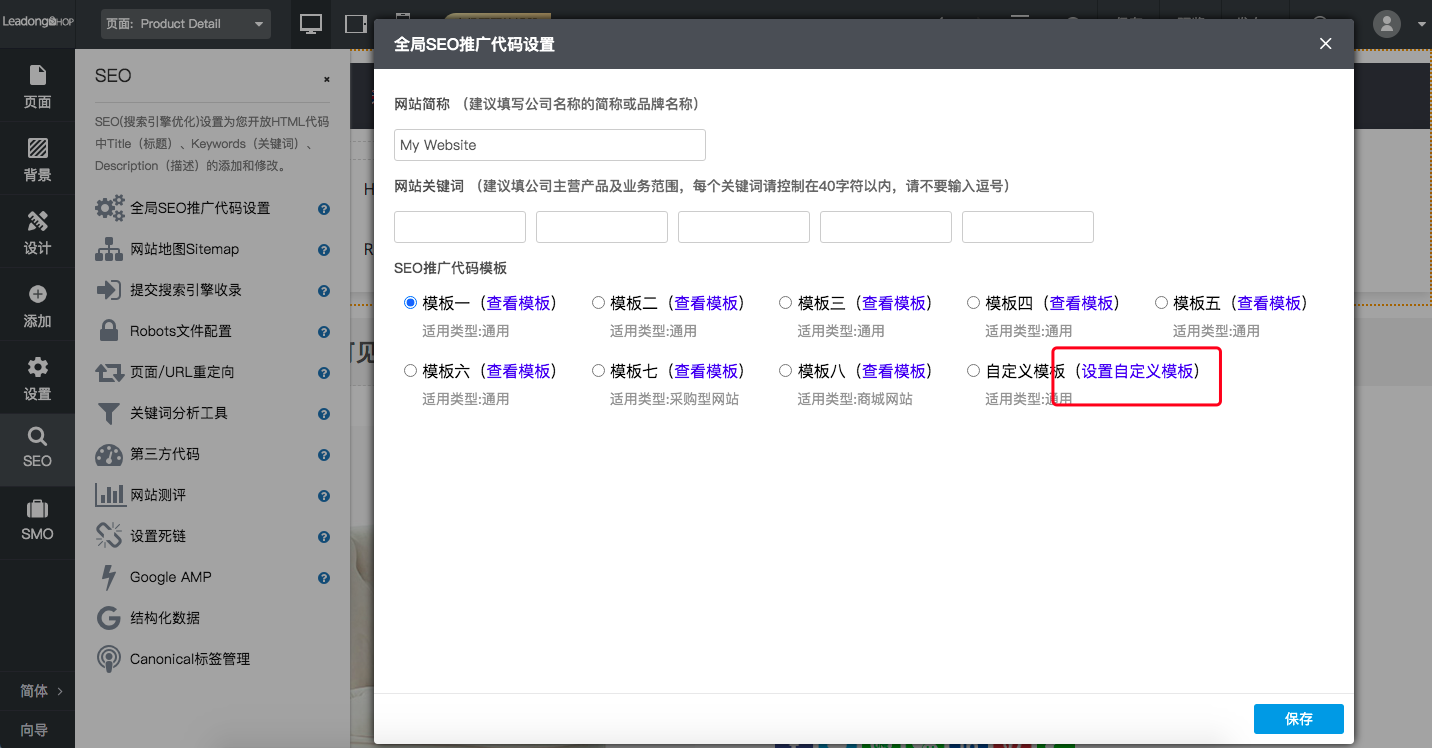Switch to the 背景 sidebar panel
Viewport: 1432px width, 748px height.
[x=37, y=160]
